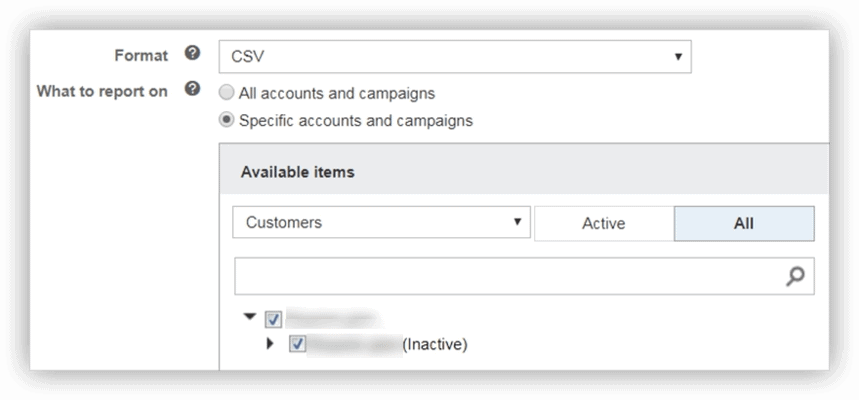Screen dimensions: 859x400
Task: Click the magnifier search icon
Action: point(795,276)
